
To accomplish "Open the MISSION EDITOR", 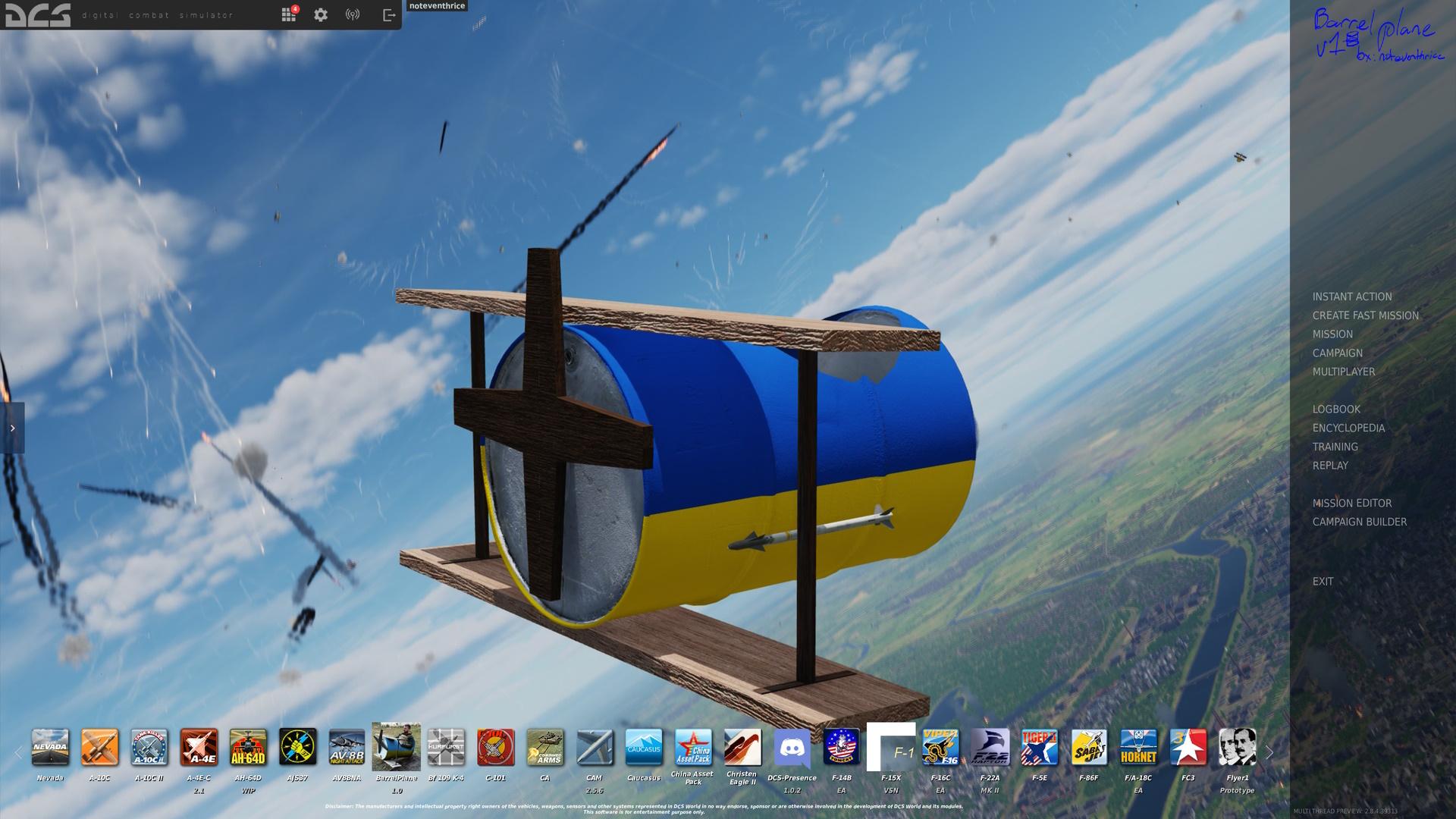I will 1352,504.
